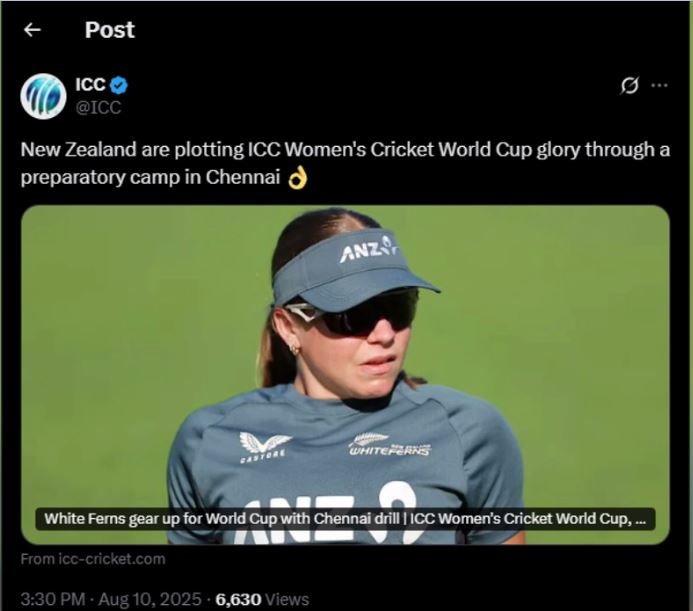Go back using the back arrow
Viewport: 693px width, 611px height.
click(32, 30)
